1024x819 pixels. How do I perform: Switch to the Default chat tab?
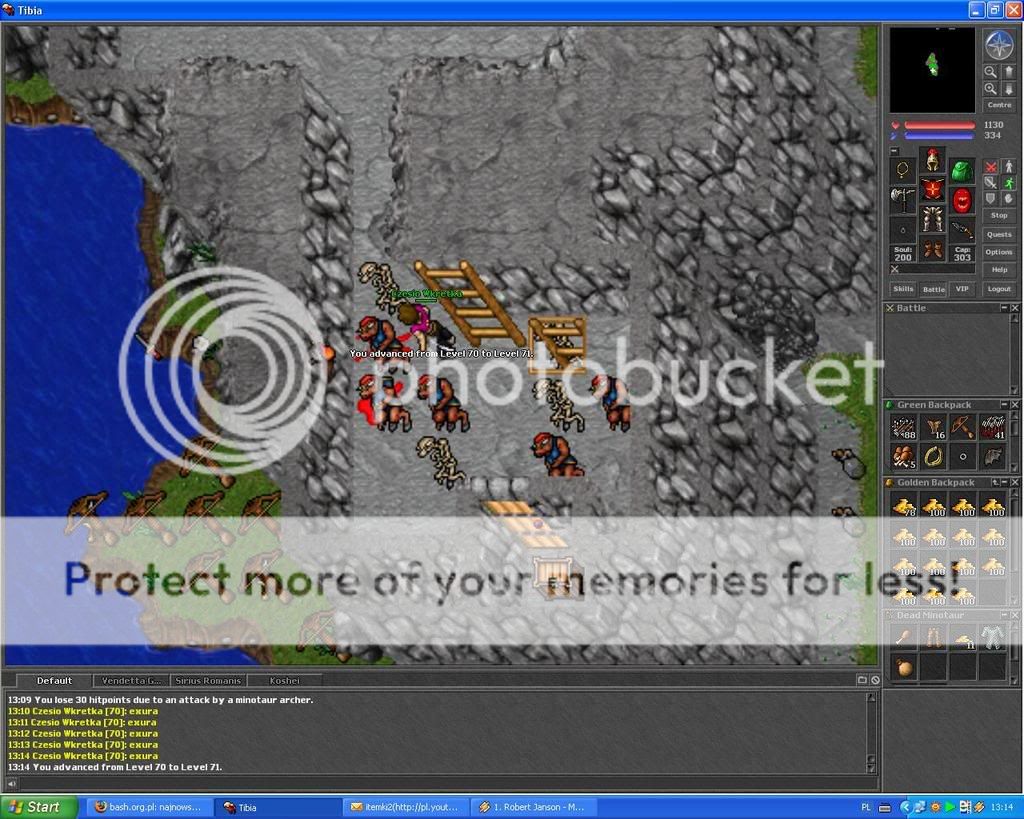coord(54,681)
